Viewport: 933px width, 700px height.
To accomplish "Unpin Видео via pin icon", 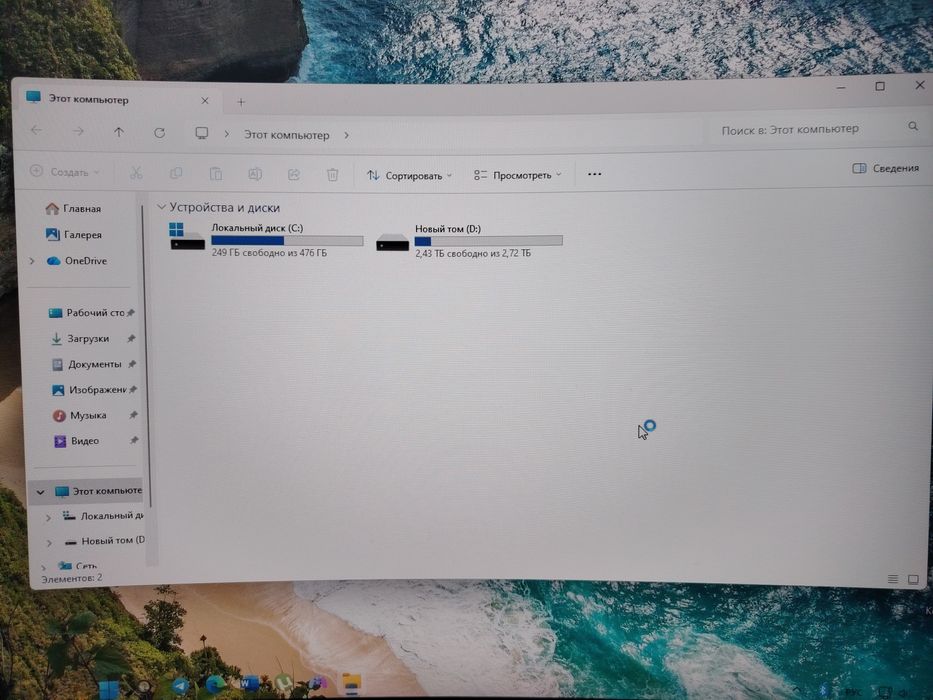I will pyautogui.click(x=134, y=440).
